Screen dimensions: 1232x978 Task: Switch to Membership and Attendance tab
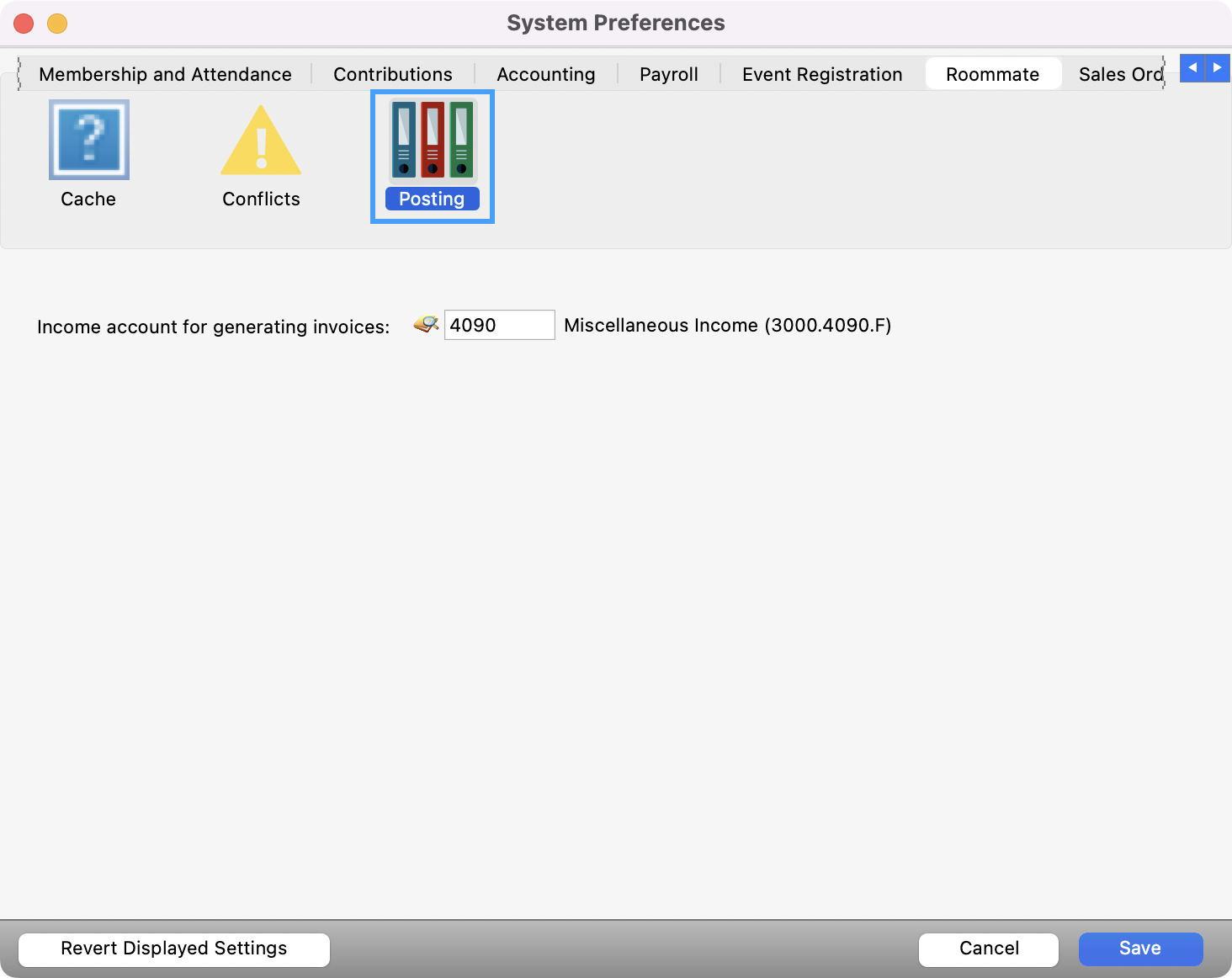(165, 74)
